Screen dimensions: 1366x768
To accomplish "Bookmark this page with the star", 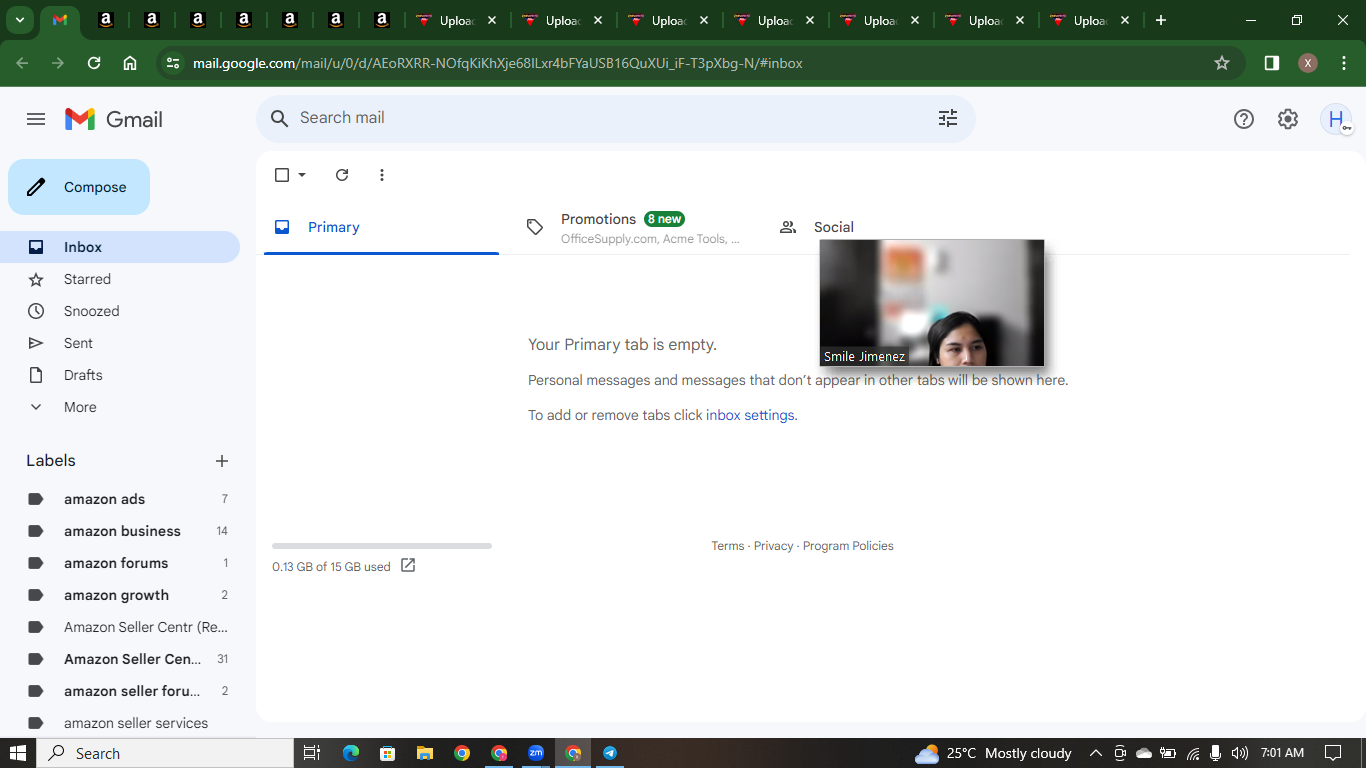I will [1222, 63].
